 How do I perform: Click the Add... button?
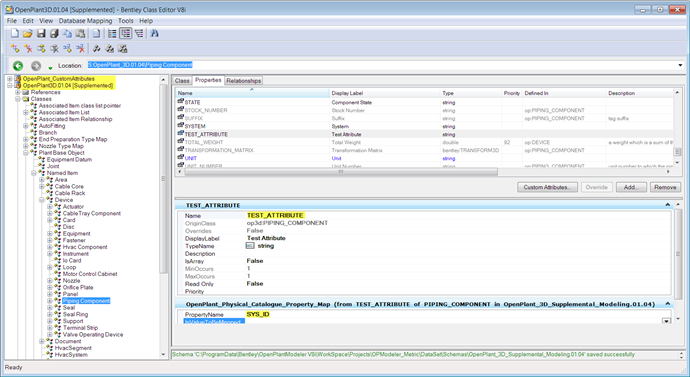631,187
